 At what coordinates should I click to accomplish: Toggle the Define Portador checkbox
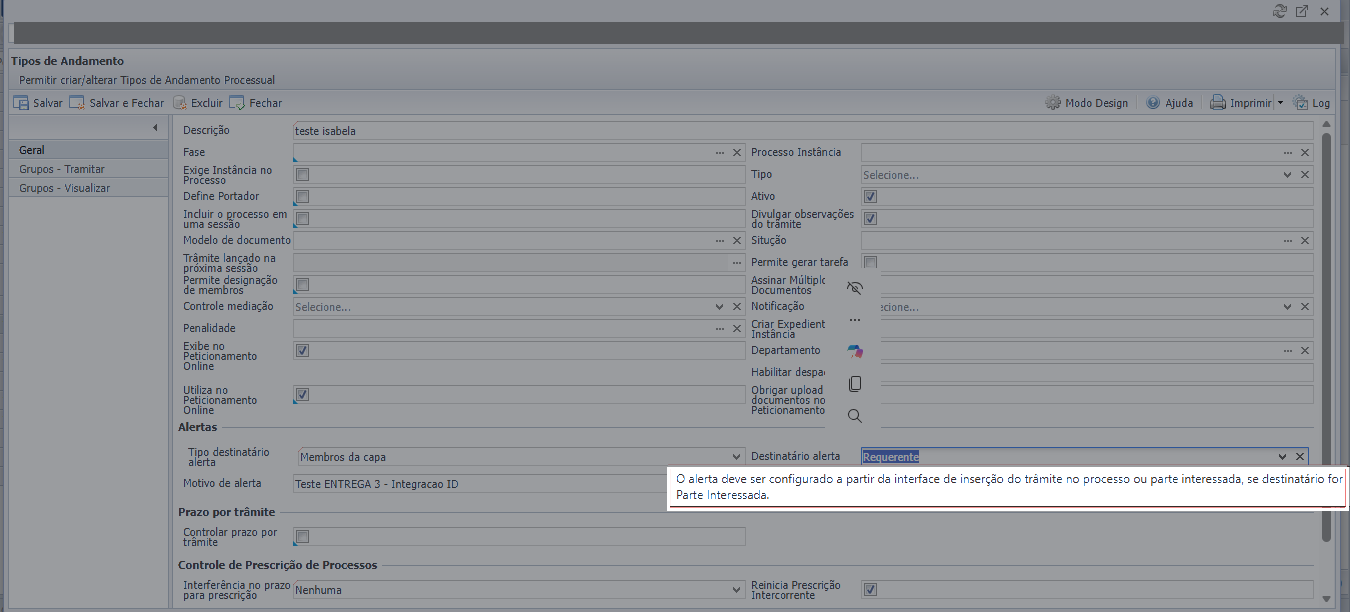(302, 197)
